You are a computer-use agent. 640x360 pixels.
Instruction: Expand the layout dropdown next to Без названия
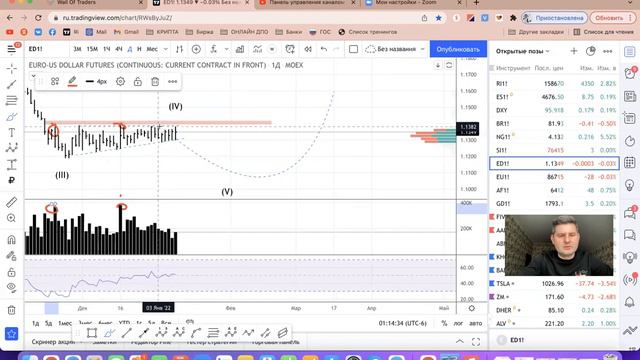point(422,49)
